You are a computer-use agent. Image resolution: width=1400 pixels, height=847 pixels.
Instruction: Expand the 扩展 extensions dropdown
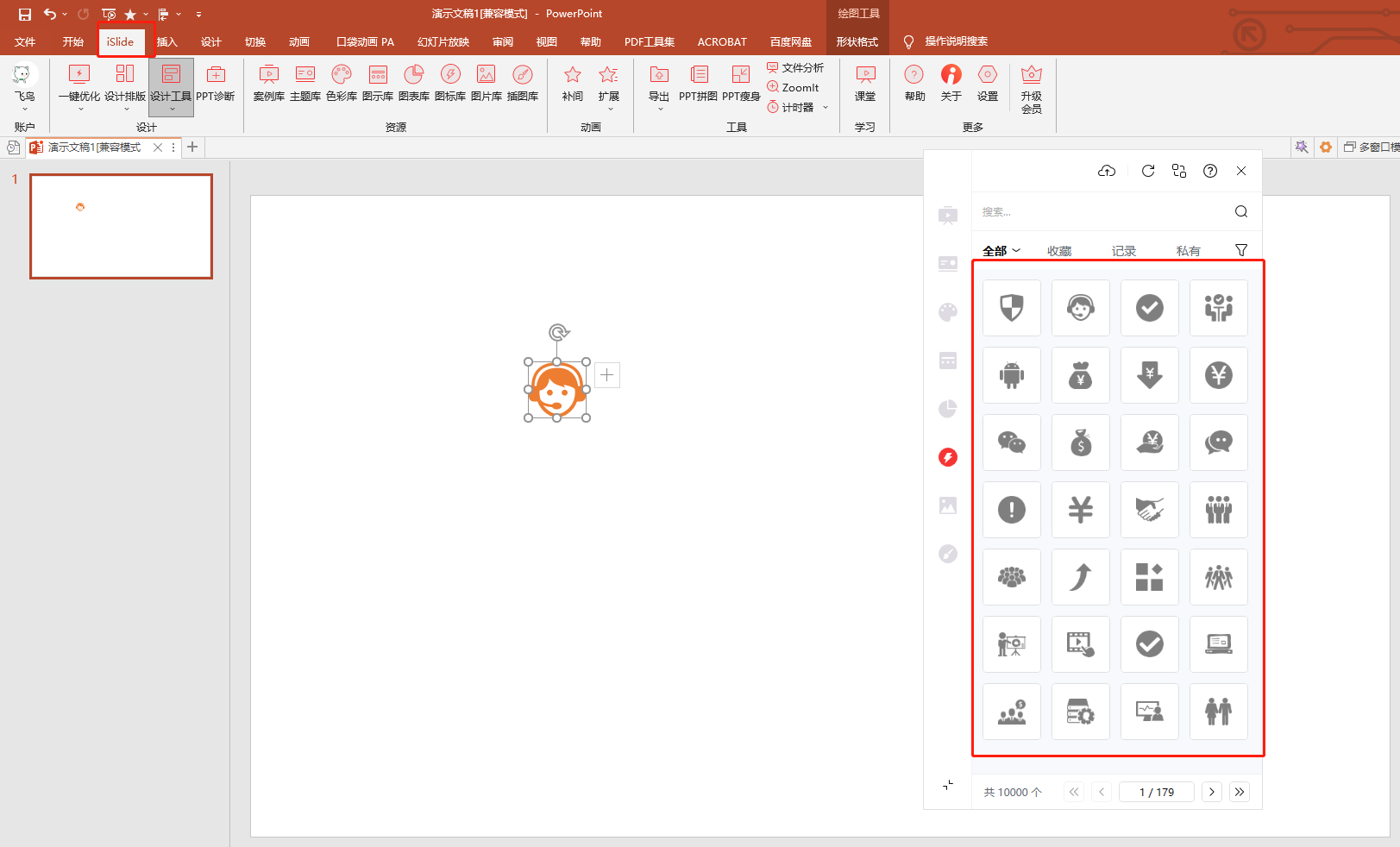pyautogui.click(x=609, y=87)
